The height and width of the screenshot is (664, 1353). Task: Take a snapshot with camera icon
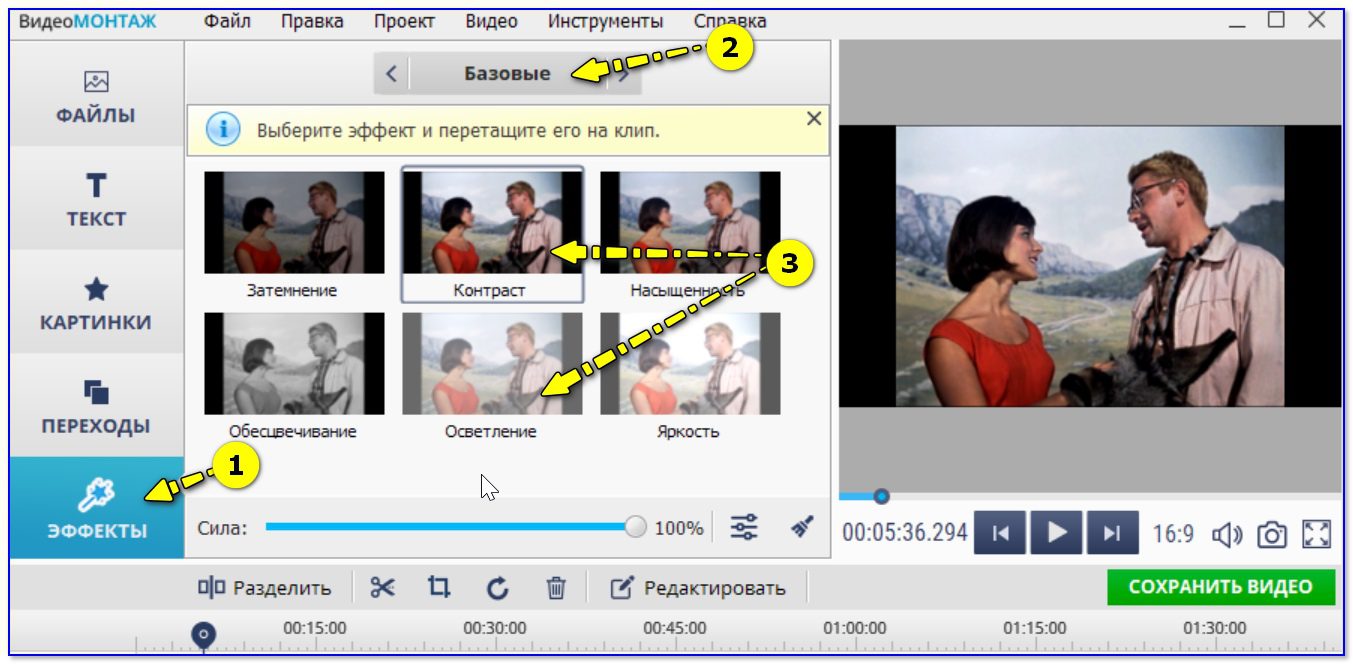coord(1271,535)
